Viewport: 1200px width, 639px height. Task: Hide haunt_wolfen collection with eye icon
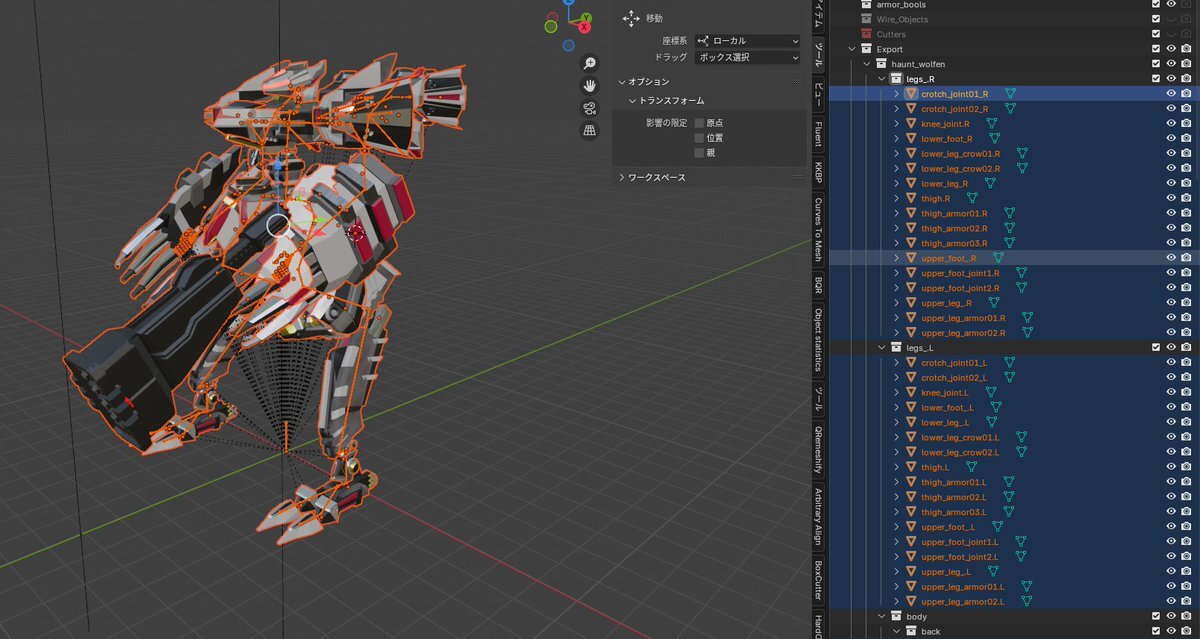click(x=1171, y=63)
